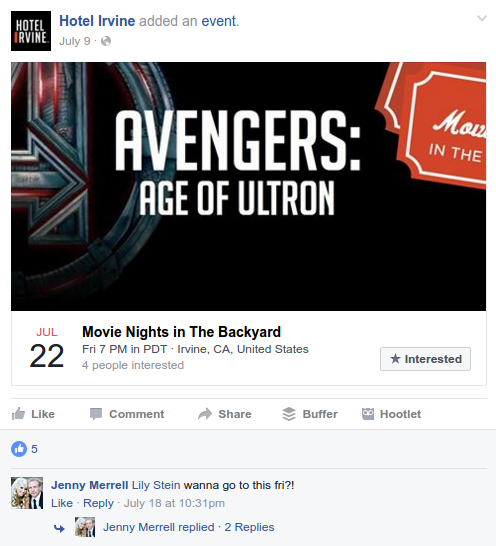The image size is (496, 546).
Task: Click the Share arrow icon
Action: pos(205,414)
